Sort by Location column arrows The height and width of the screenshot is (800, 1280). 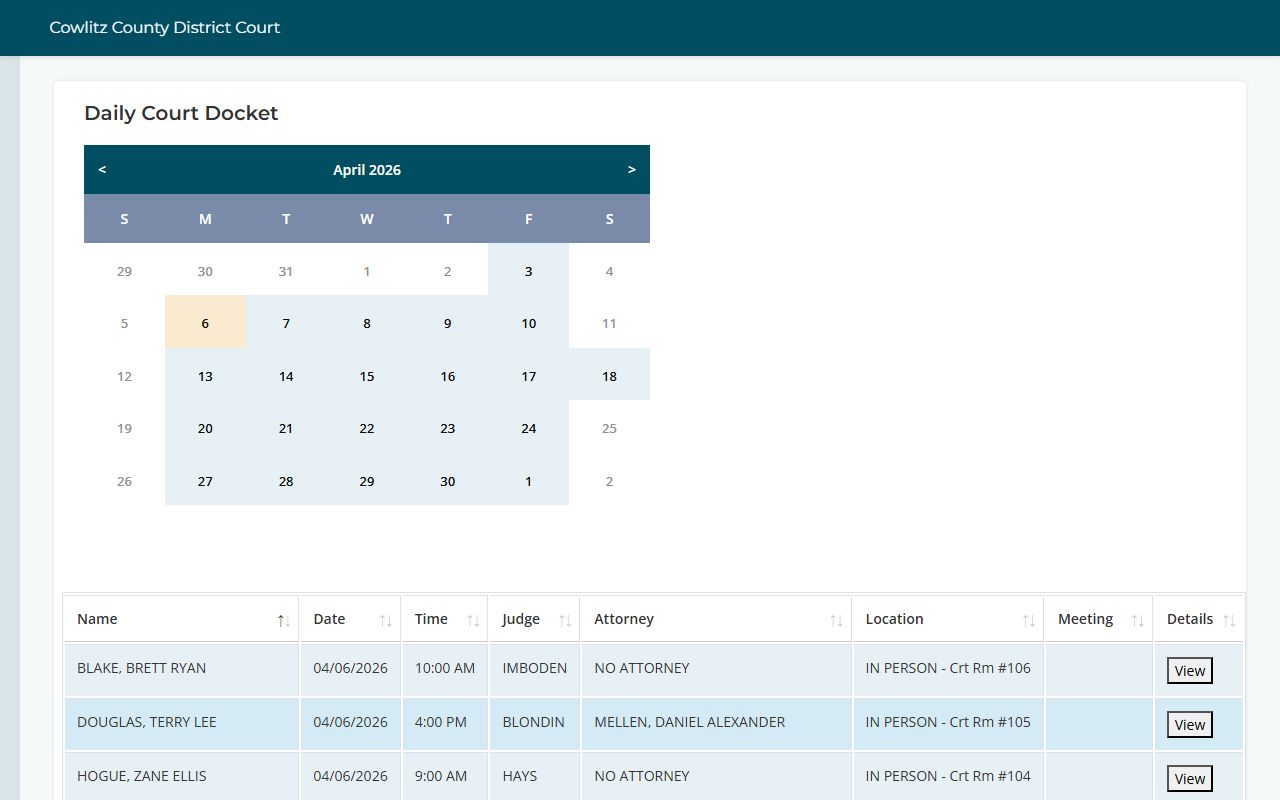point(1028,621)
